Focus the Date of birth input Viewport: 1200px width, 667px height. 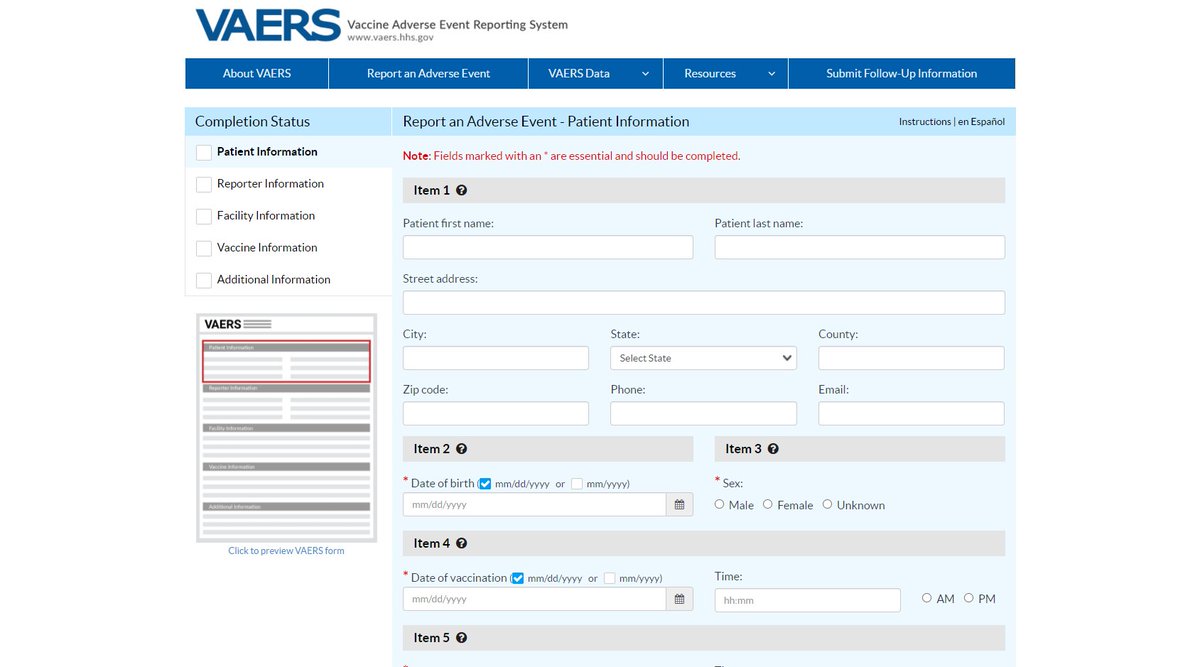point(535,505)
